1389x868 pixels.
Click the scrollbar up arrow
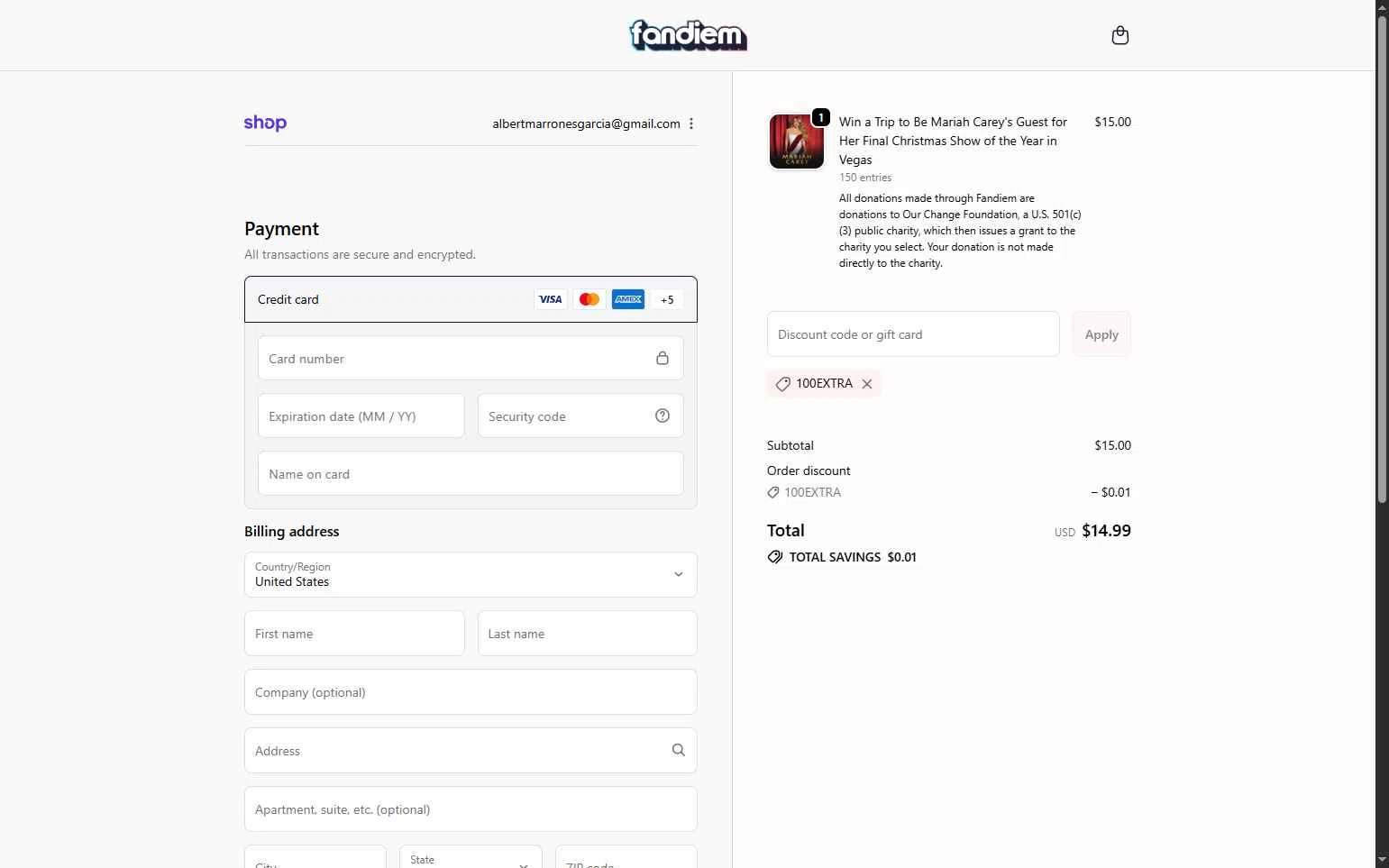coord(1382,7)
